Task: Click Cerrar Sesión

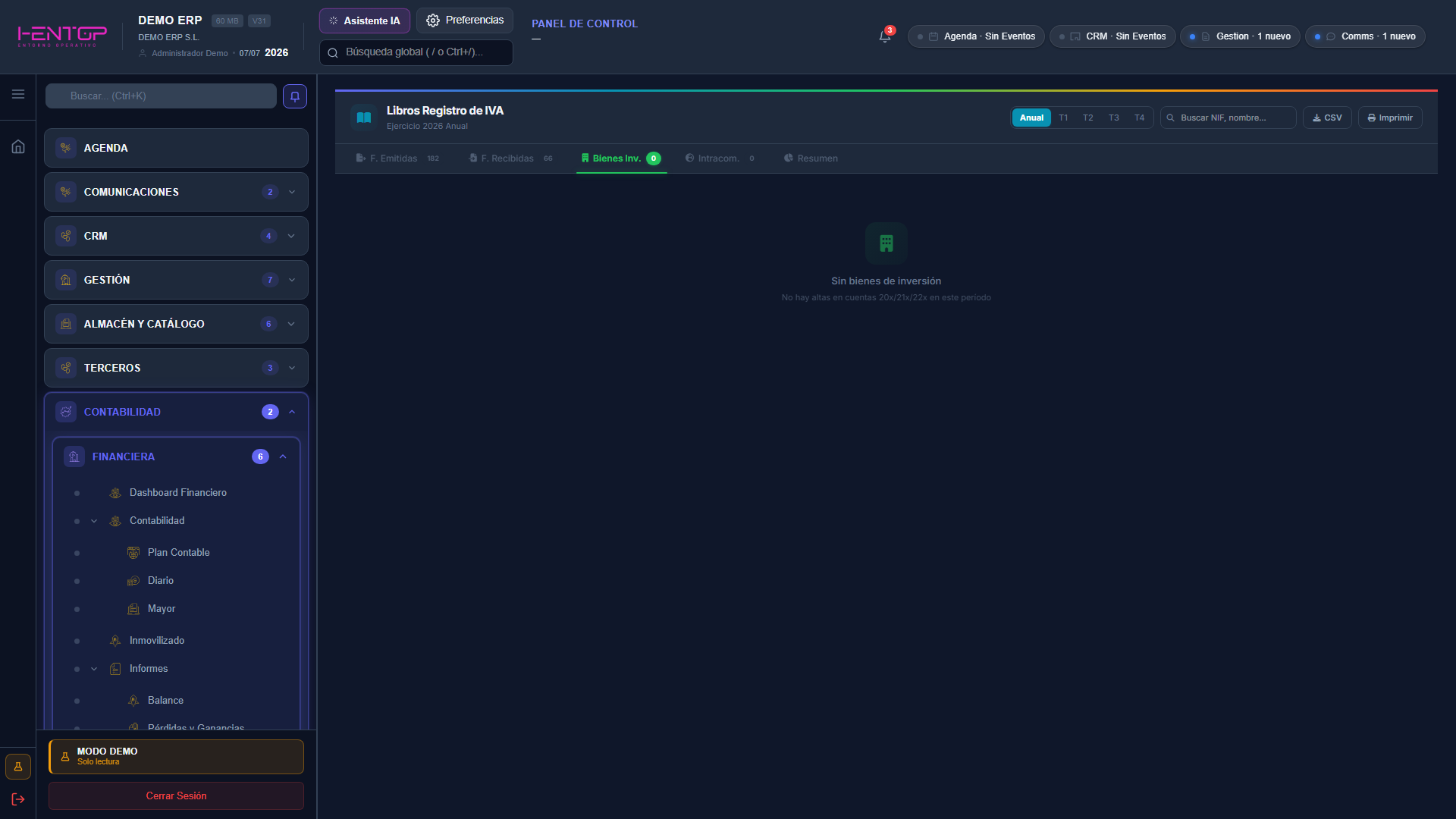Action: tap(176, 795)
